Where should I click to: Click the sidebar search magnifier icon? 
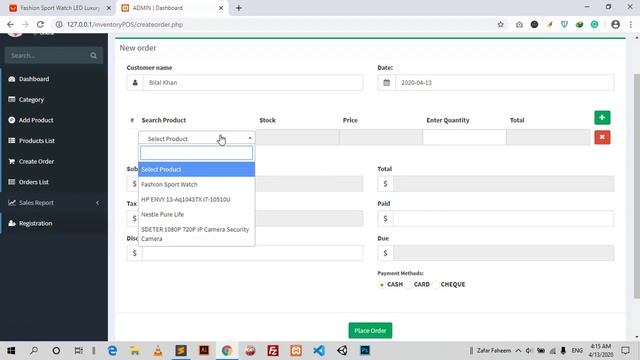coord(93,56)
